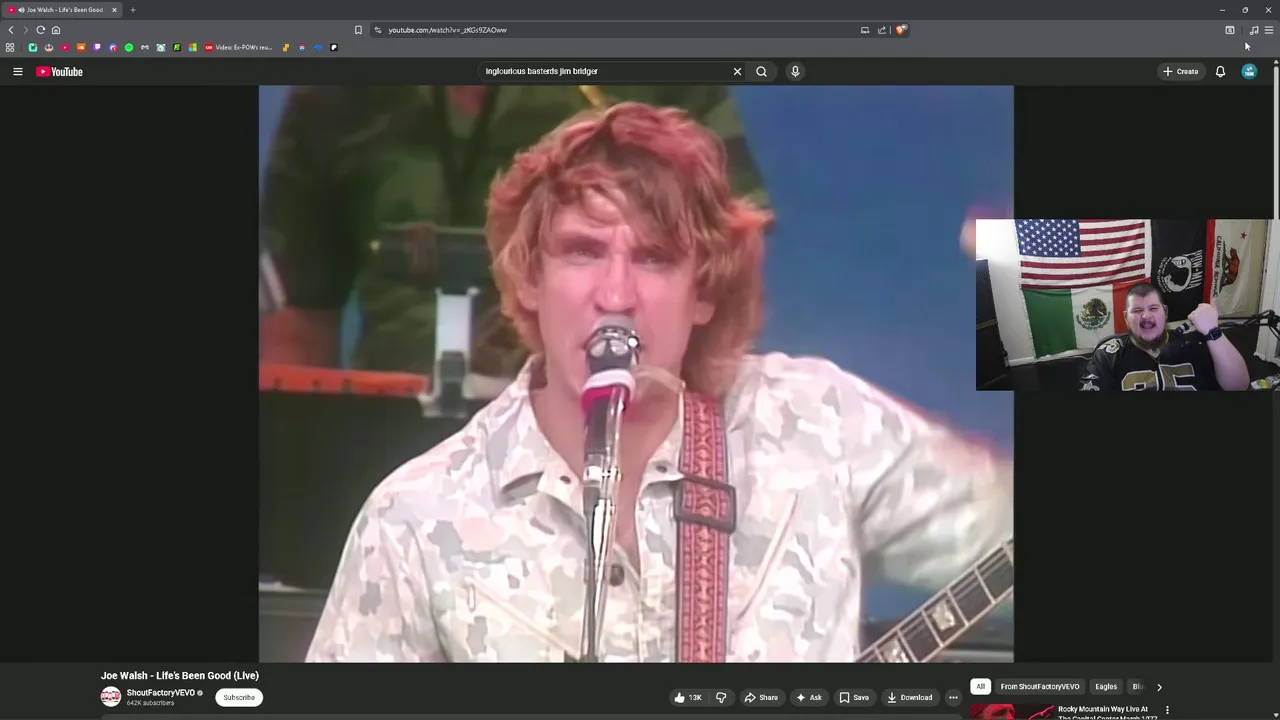This screenshot has height=720, width=1280.
Task: Click the address bar URL
Action: coord(447,30)
